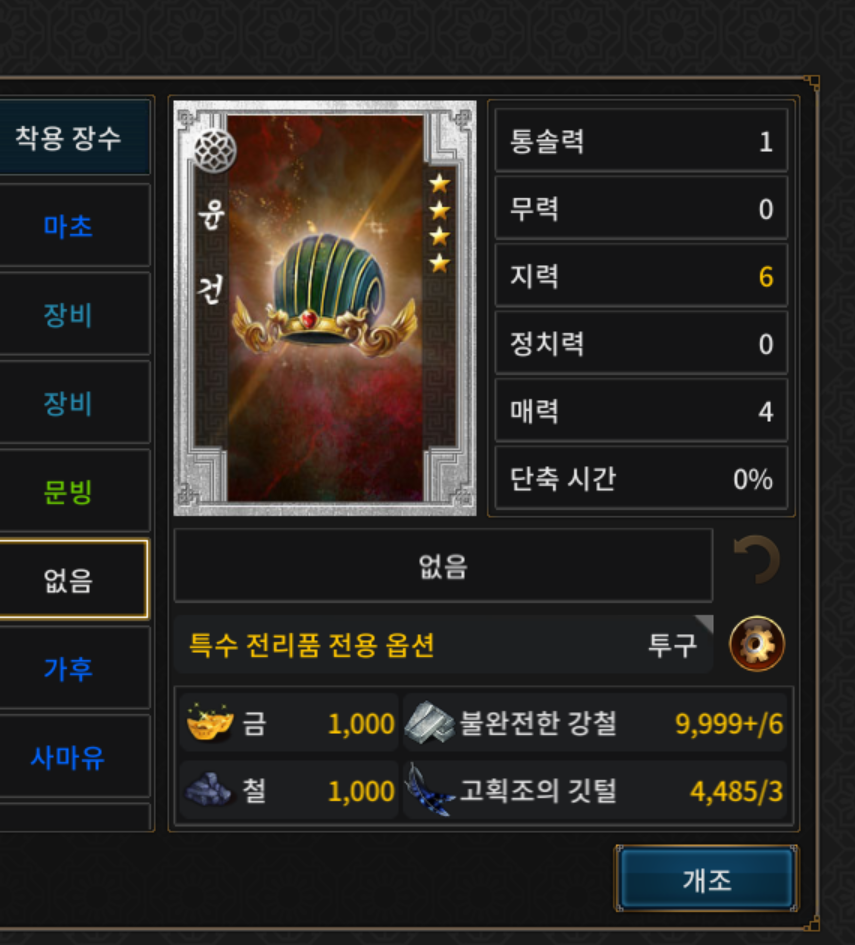Screen dimensions: 855x945
Task: Click the gold ingot 금 icon
Action: [x=209, y=721]
